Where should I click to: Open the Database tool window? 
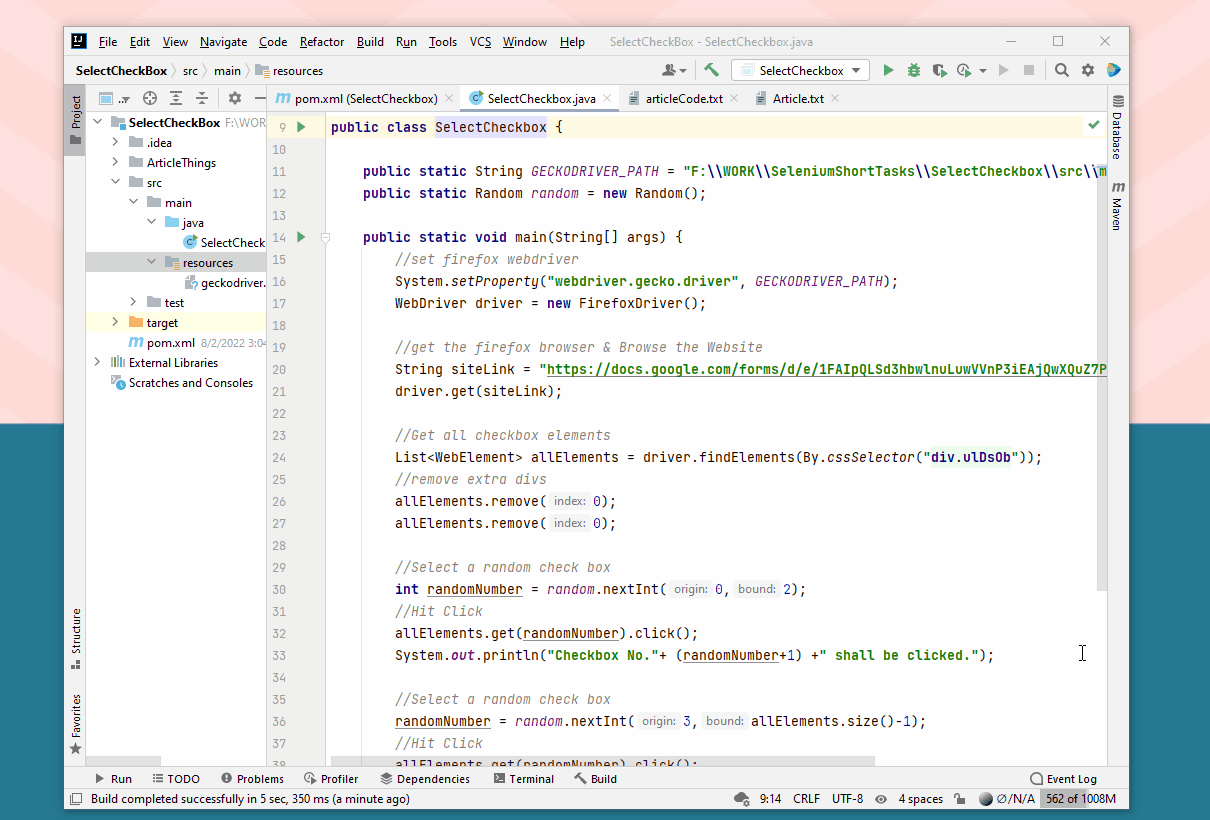click(1118, 127)
